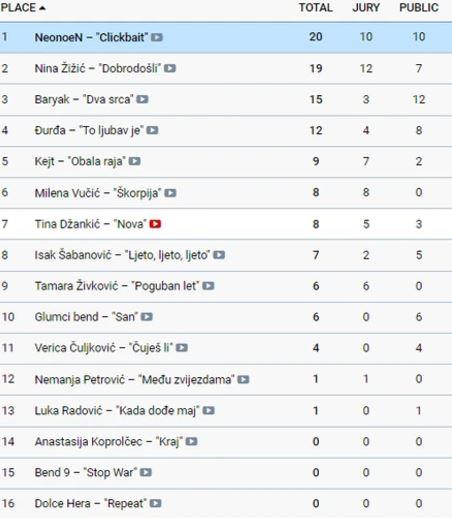Play Glumci bend San video
This screenshot has height=518, width=452.
coord(147,317)
